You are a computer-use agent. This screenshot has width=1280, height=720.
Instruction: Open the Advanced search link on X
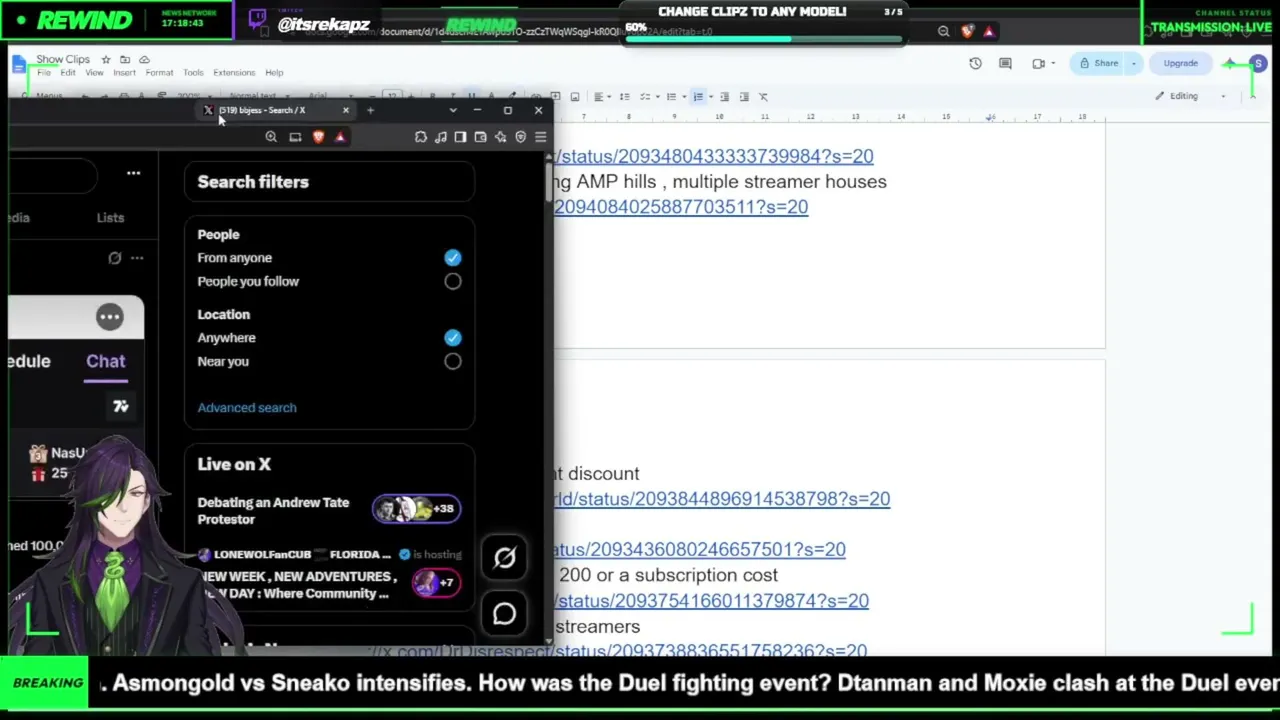pyautogui.click(x=247, y=408)
